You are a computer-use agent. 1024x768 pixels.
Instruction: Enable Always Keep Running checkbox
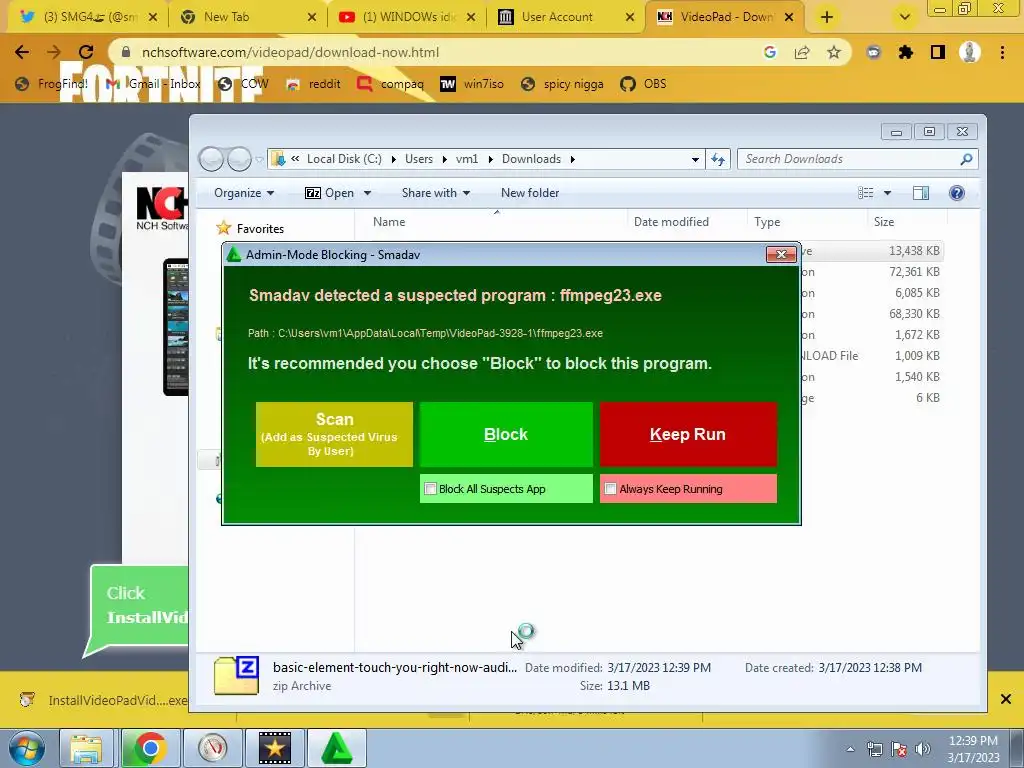click(x=611, y=488)
